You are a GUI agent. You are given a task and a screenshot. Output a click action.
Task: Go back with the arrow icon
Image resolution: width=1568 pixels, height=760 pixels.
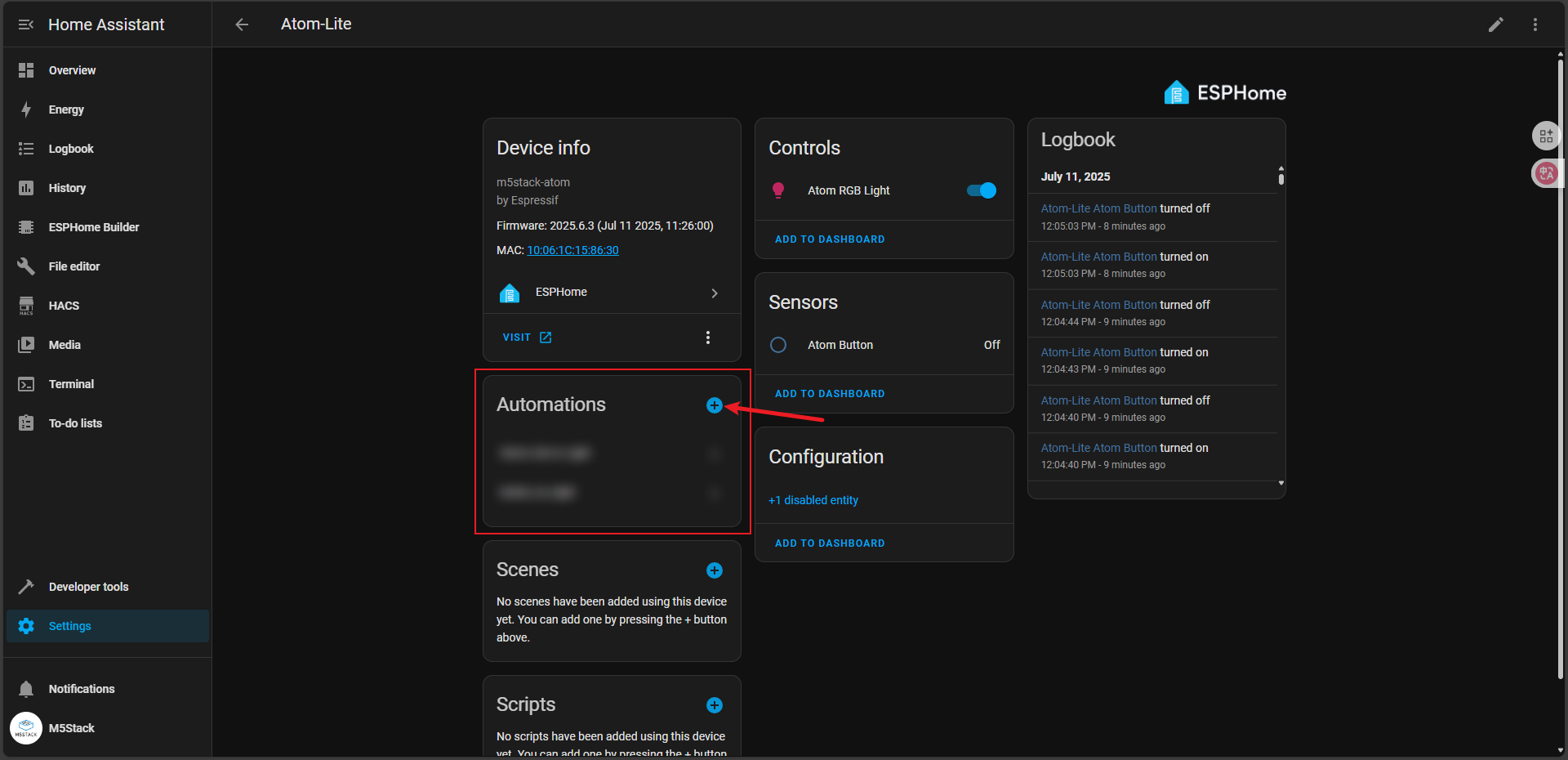[x=242, y=25]
